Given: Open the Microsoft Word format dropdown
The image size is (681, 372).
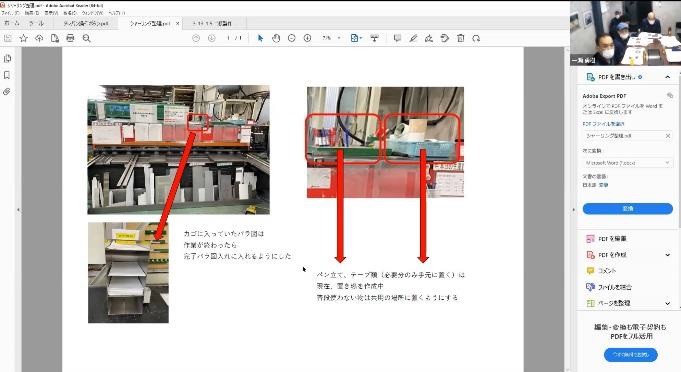Looking at the screenshot, I should coord(628,163).
